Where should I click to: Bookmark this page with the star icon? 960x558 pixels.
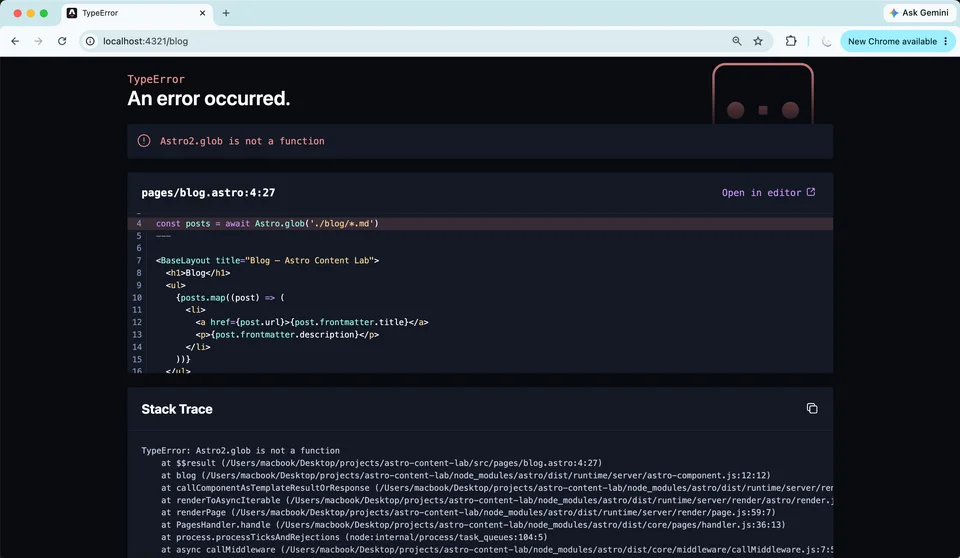(x=758, y=41)
